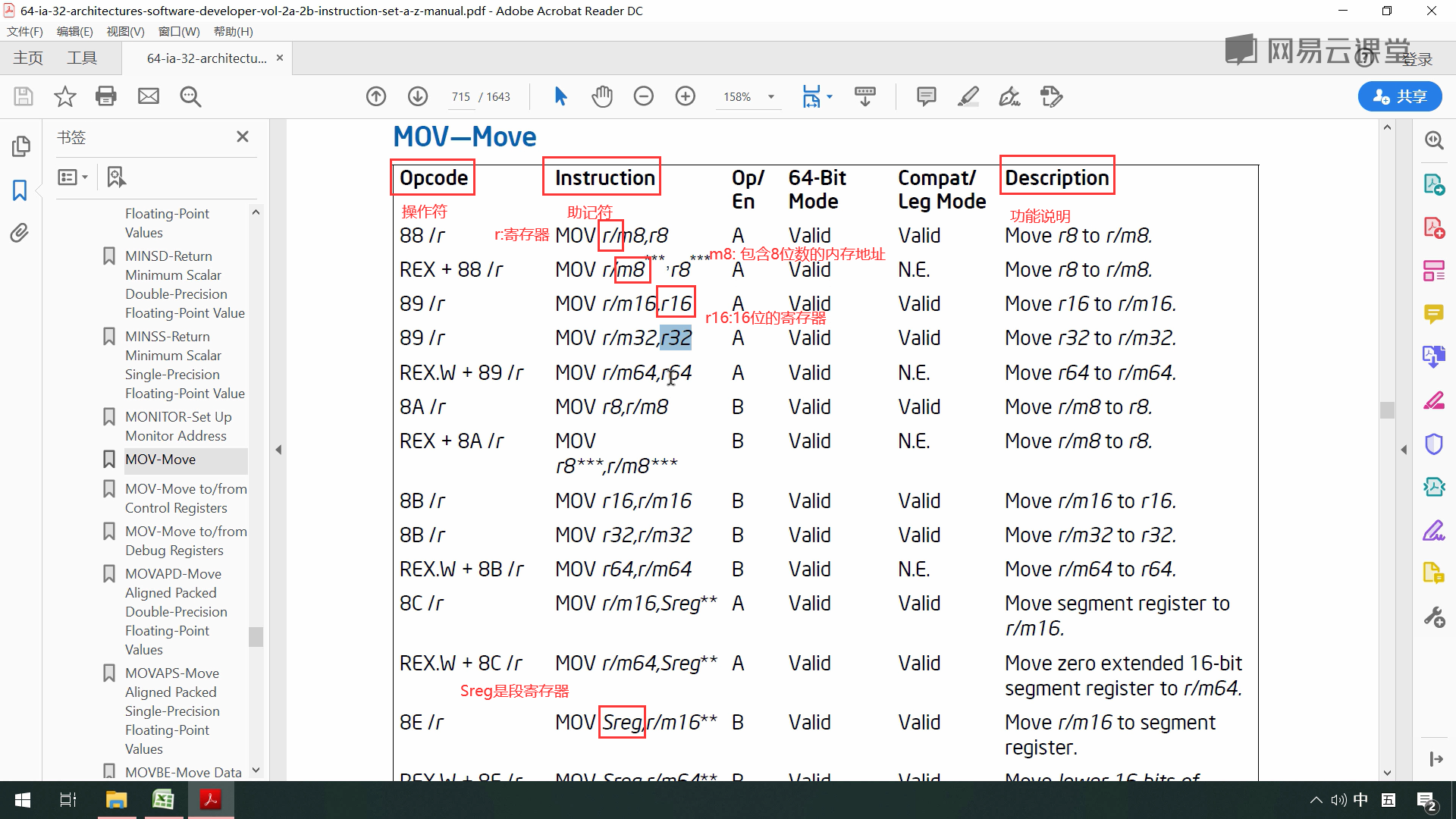Toggle the bookmarks panel icon
The height and width of the screenshot is (819, 1456).
coord(20,190)
